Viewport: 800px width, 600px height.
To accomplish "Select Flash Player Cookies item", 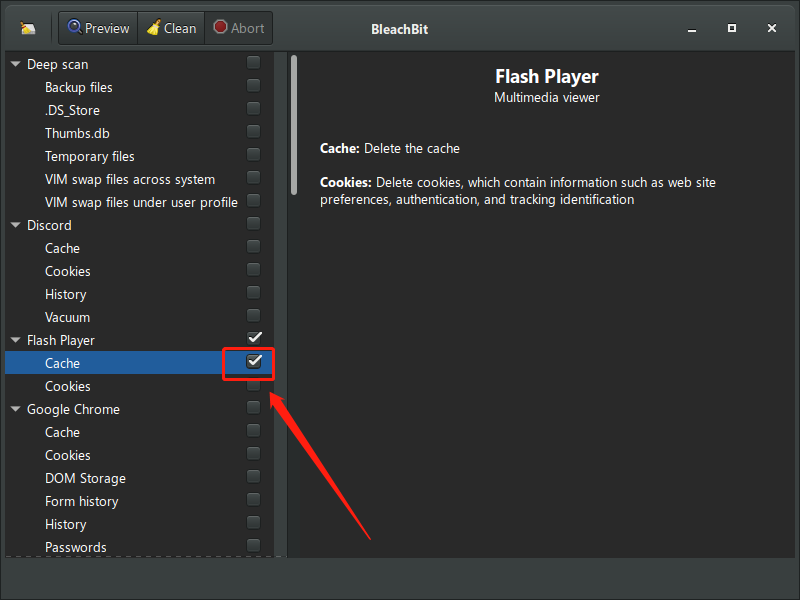I will 68,386.
